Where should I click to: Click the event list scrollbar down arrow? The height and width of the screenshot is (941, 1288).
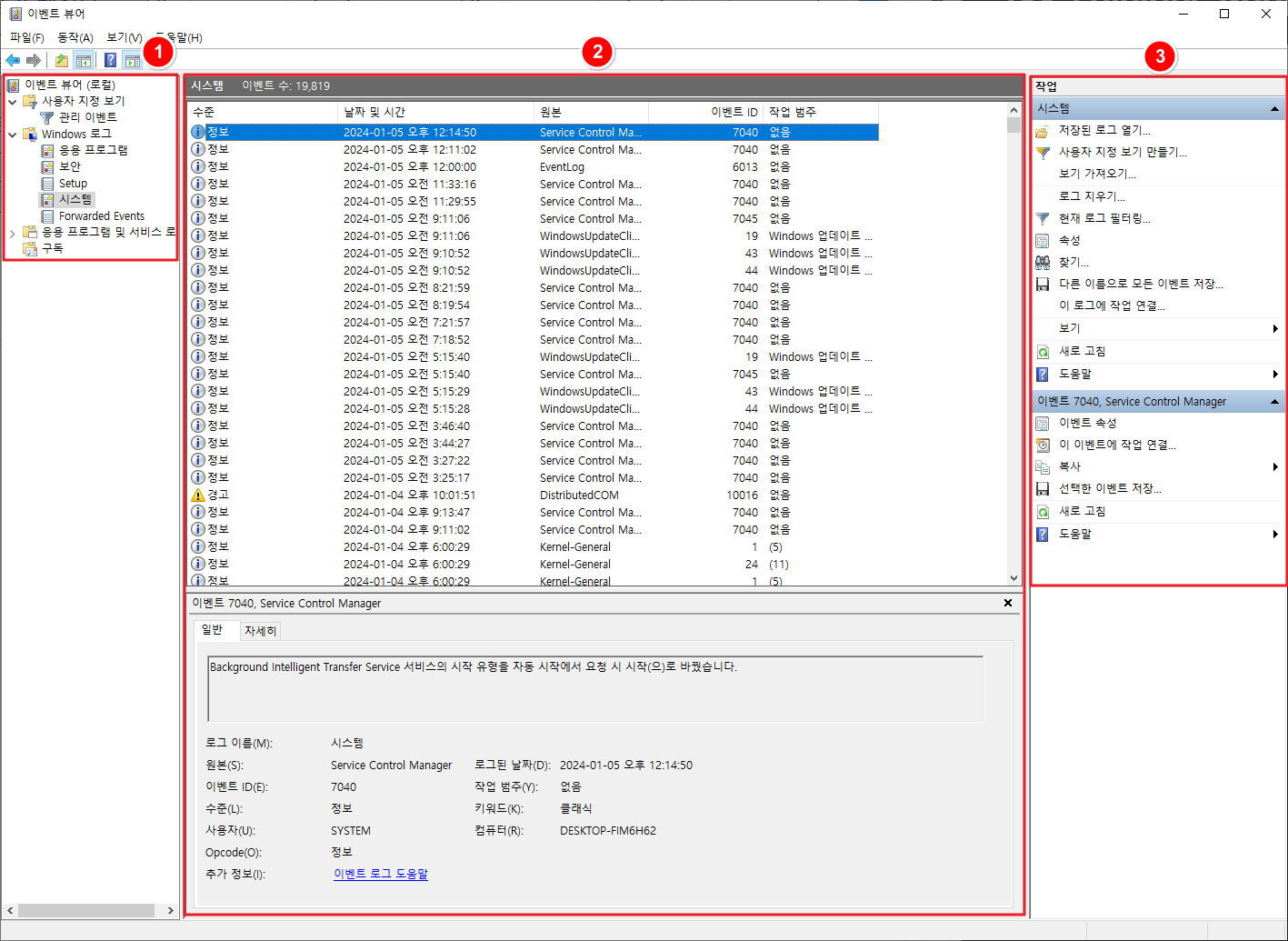coord(1013,577)
